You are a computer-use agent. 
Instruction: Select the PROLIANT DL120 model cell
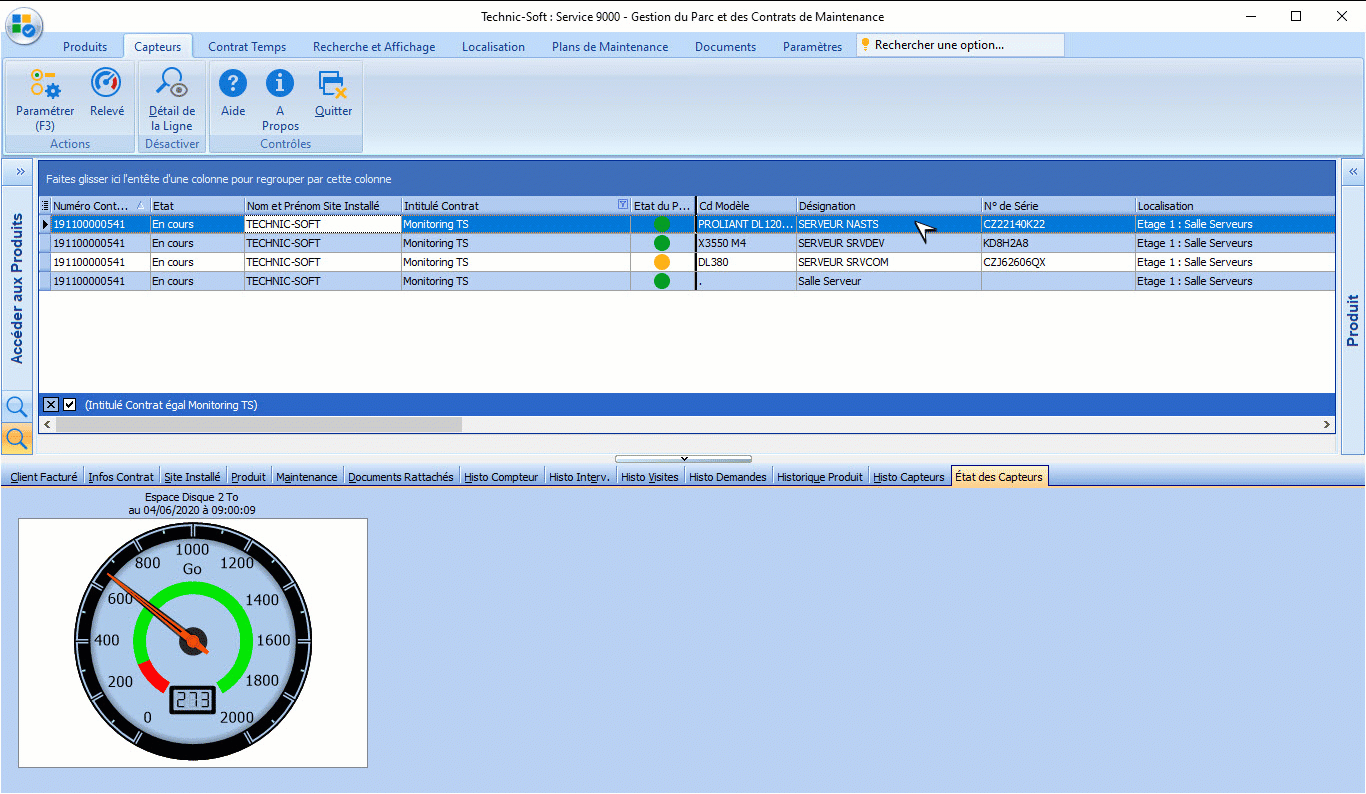[x=746, y=224]
